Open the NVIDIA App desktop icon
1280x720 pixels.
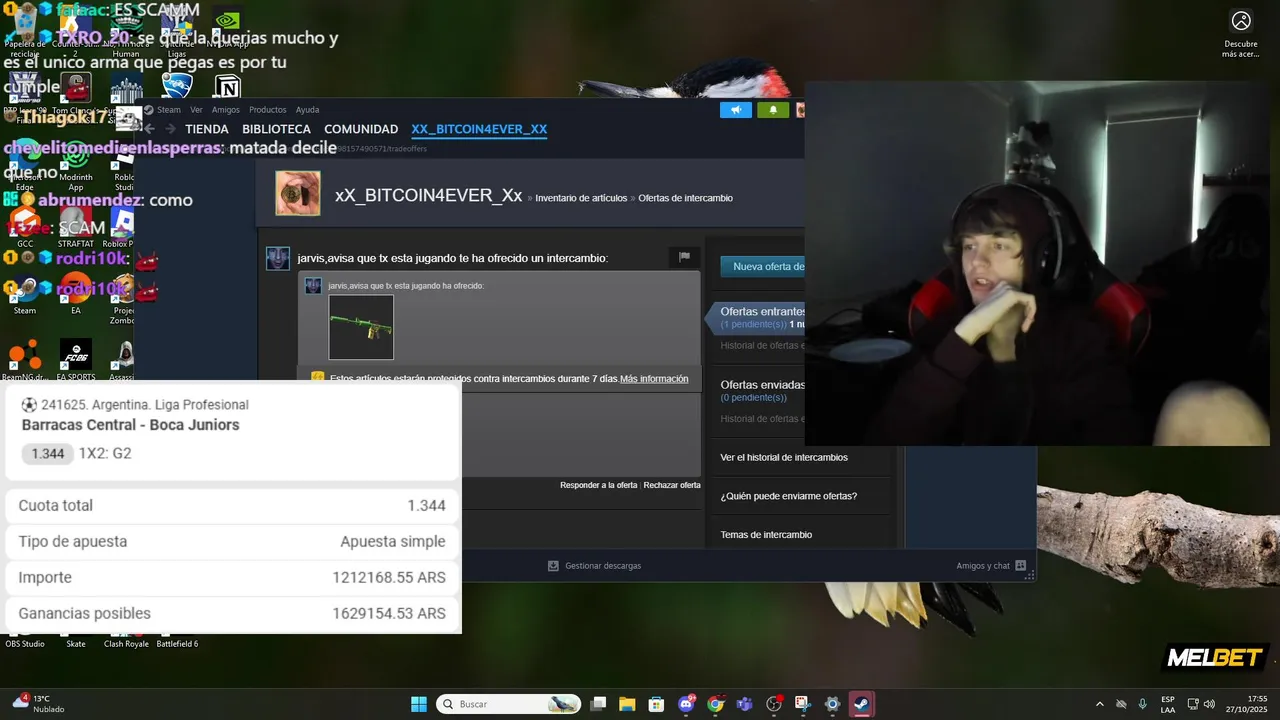(x=227, y=28)
